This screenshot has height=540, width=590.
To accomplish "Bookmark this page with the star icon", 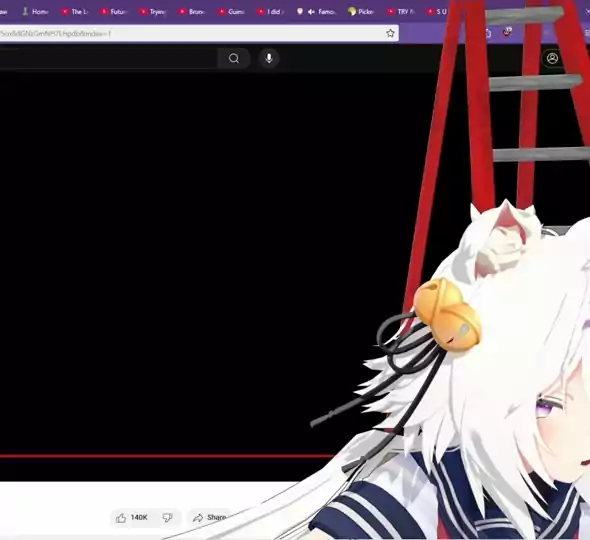I will 391,33.
